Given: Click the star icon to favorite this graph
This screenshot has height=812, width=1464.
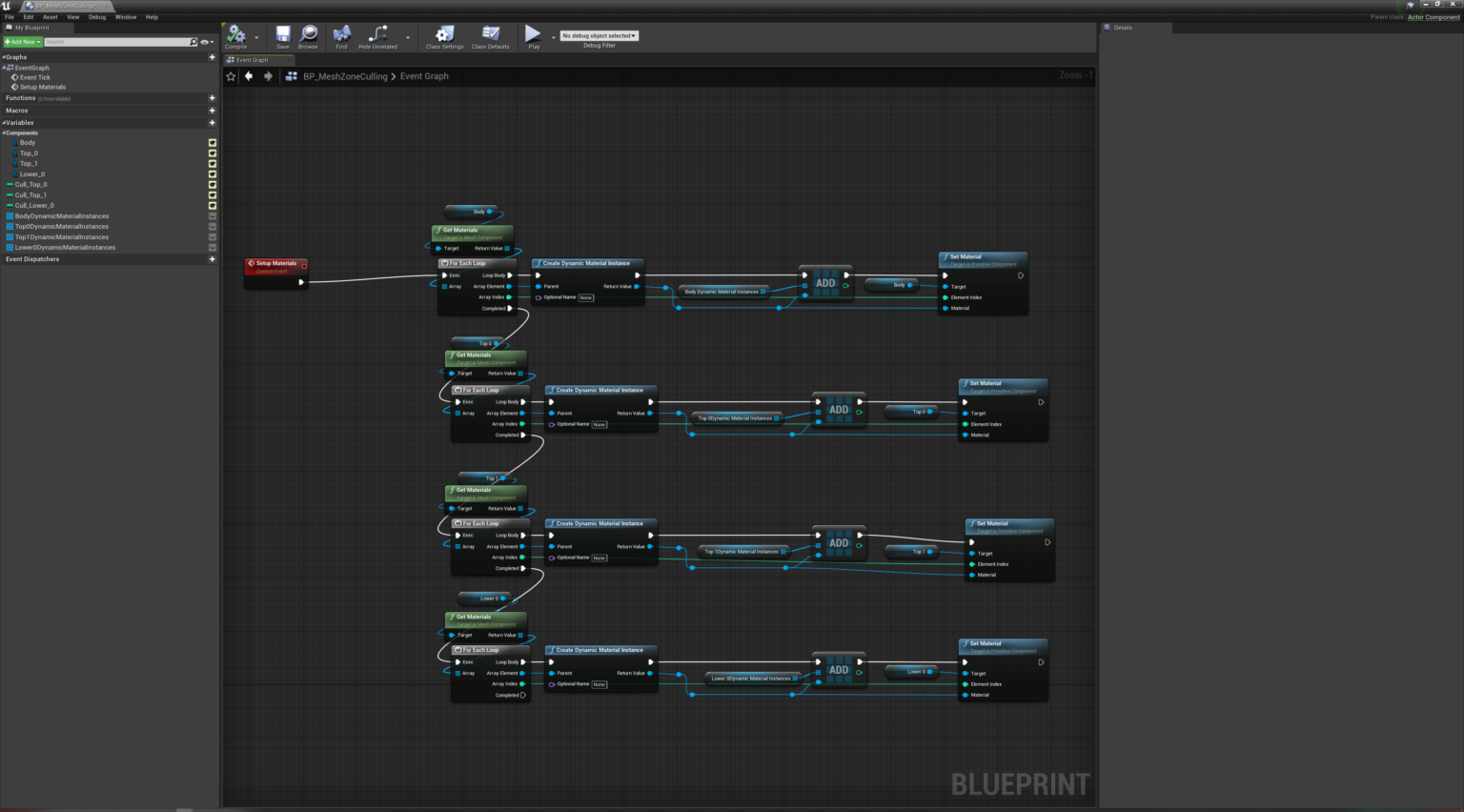Looking at the screenshot, I should point(230,75).
